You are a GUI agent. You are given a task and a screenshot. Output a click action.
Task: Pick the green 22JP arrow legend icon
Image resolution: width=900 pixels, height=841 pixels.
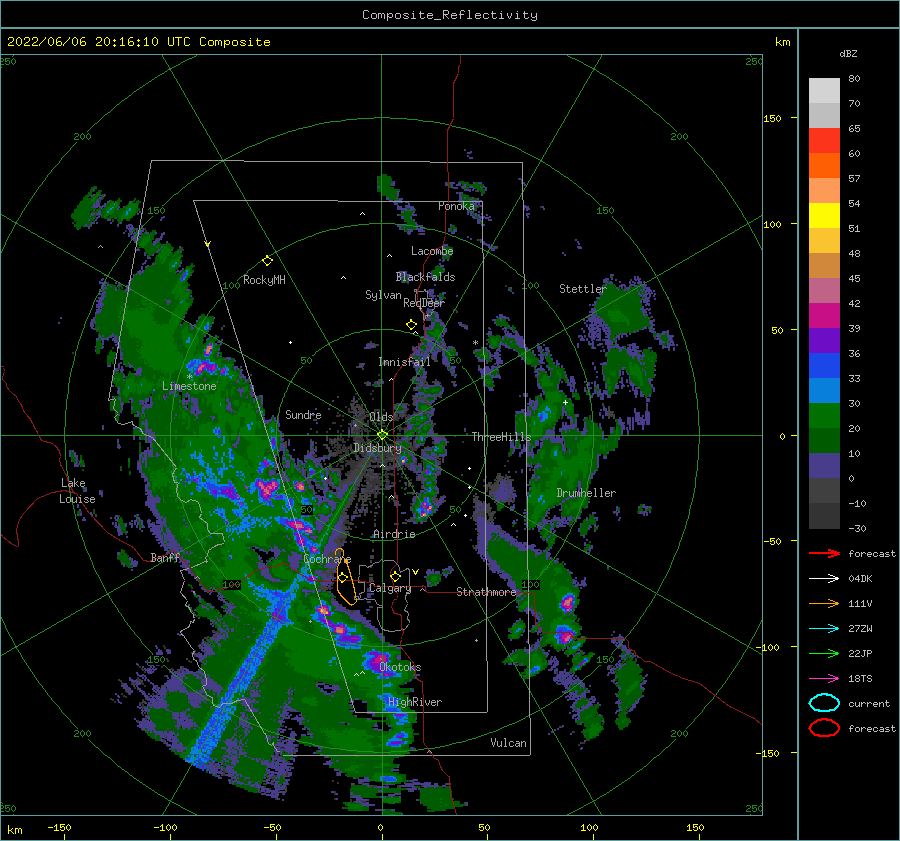tap(824, 653)
